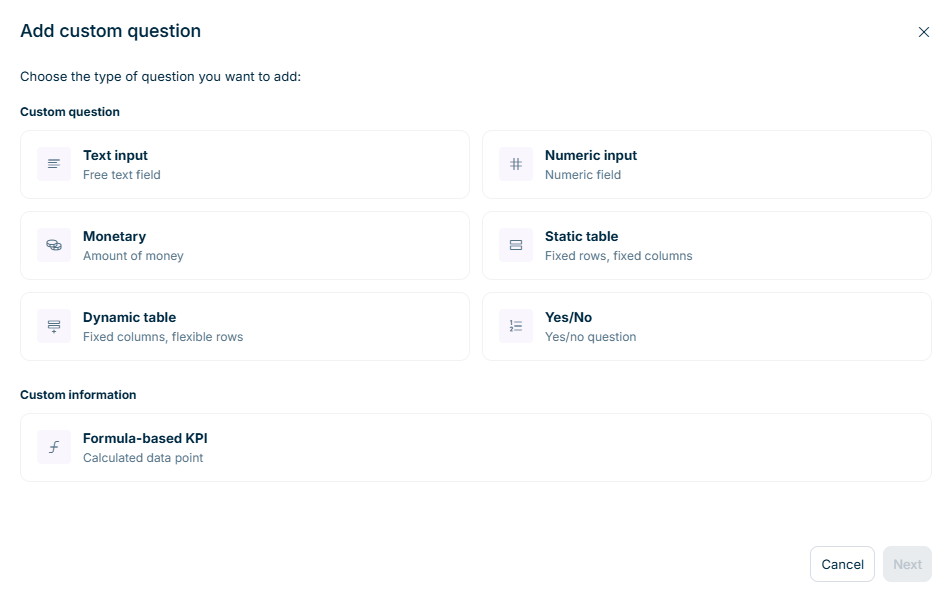The width and height of the screenshot is (944, 598).
Task: Click the Dynamic table icon
Action: (54, 326)
